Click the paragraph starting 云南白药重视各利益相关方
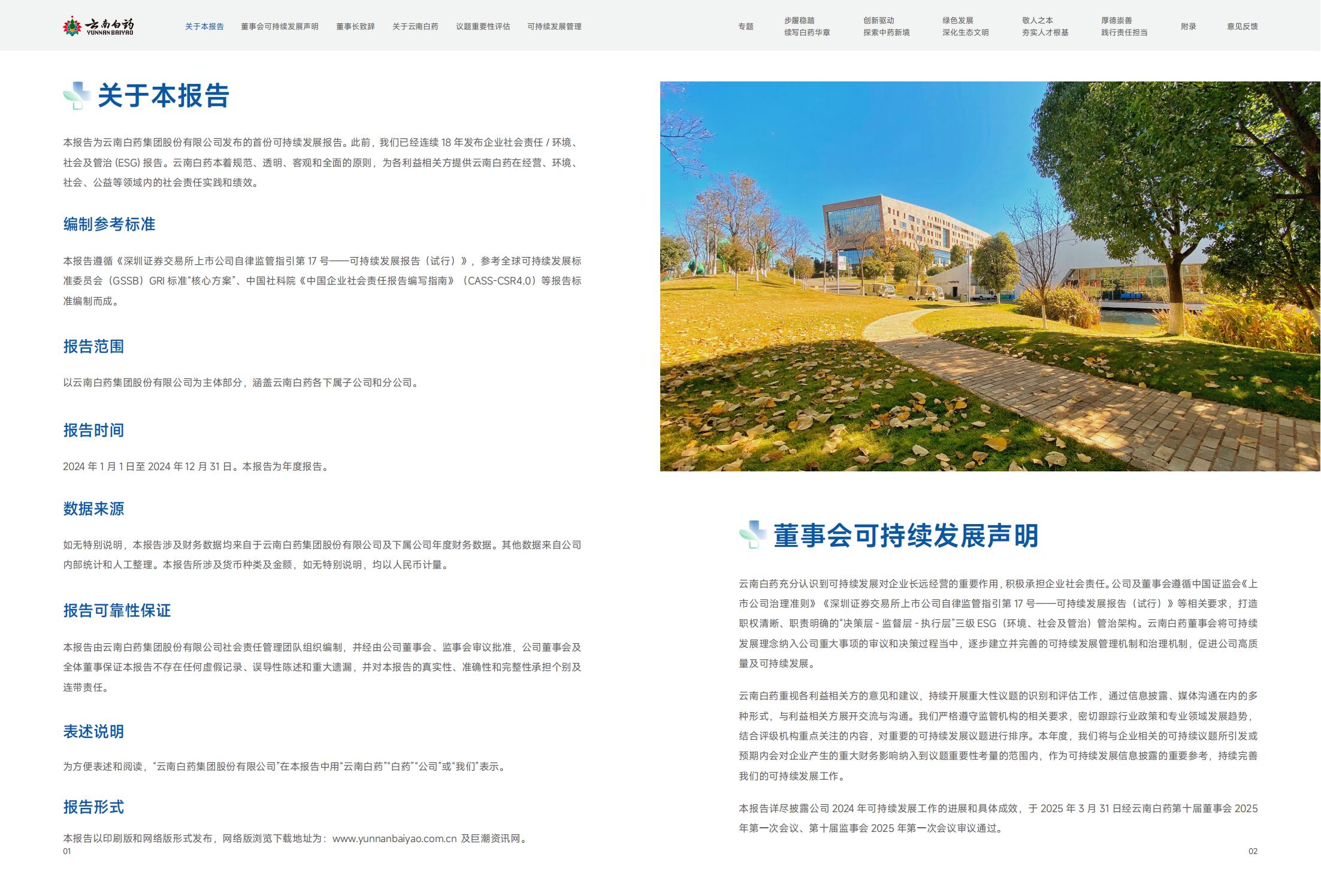 coord(998,736)
